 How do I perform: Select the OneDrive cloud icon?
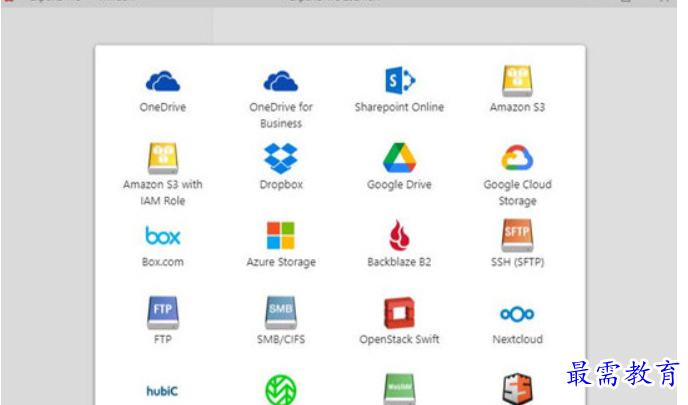[x=163, y=81]
